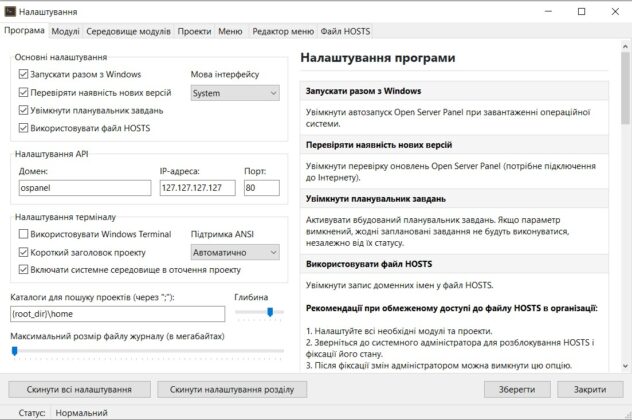Click the Глибина slider
Screen dimensions: 632x420
pos(258,312)
